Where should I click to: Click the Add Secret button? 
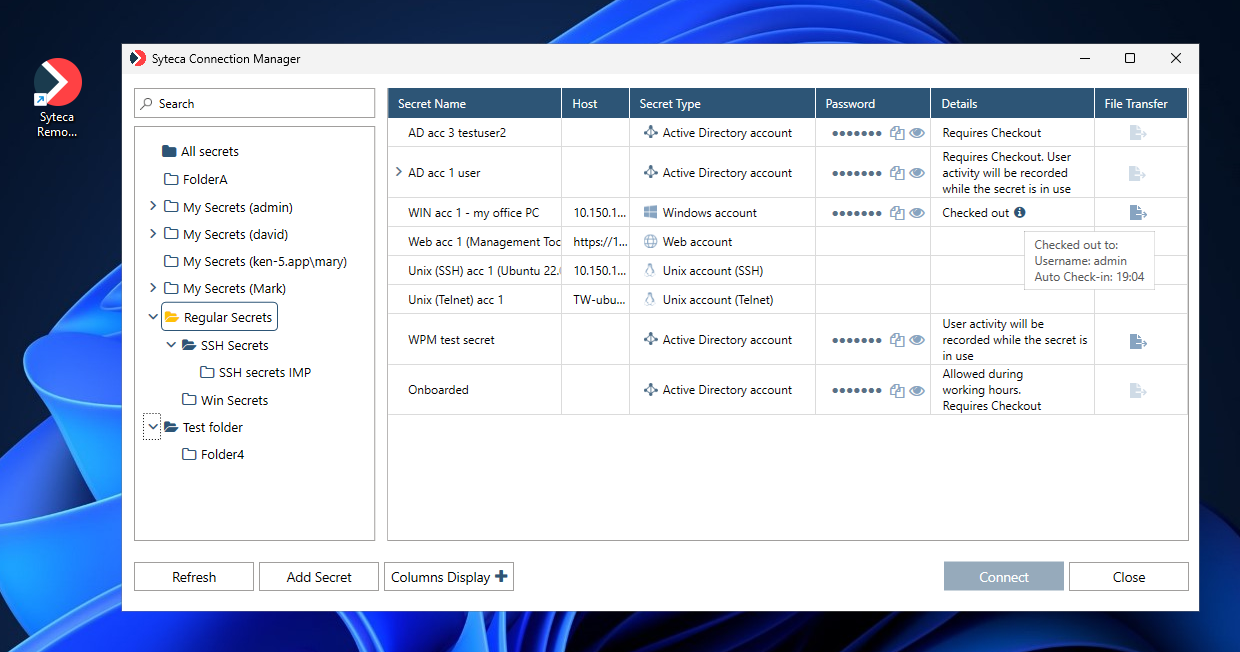[x=319, y=577]
